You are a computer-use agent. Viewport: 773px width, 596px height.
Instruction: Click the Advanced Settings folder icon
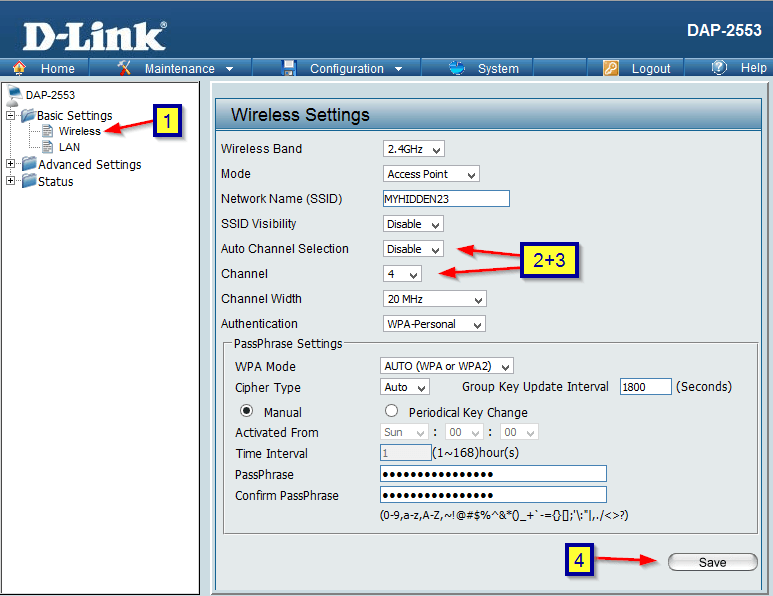coord(29,164)
